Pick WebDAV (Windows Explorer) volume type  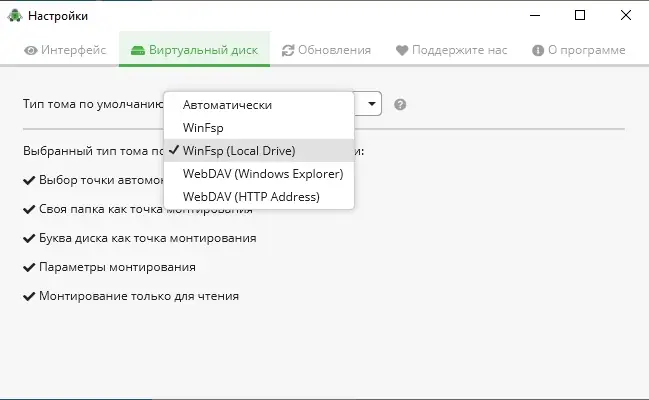263,173
